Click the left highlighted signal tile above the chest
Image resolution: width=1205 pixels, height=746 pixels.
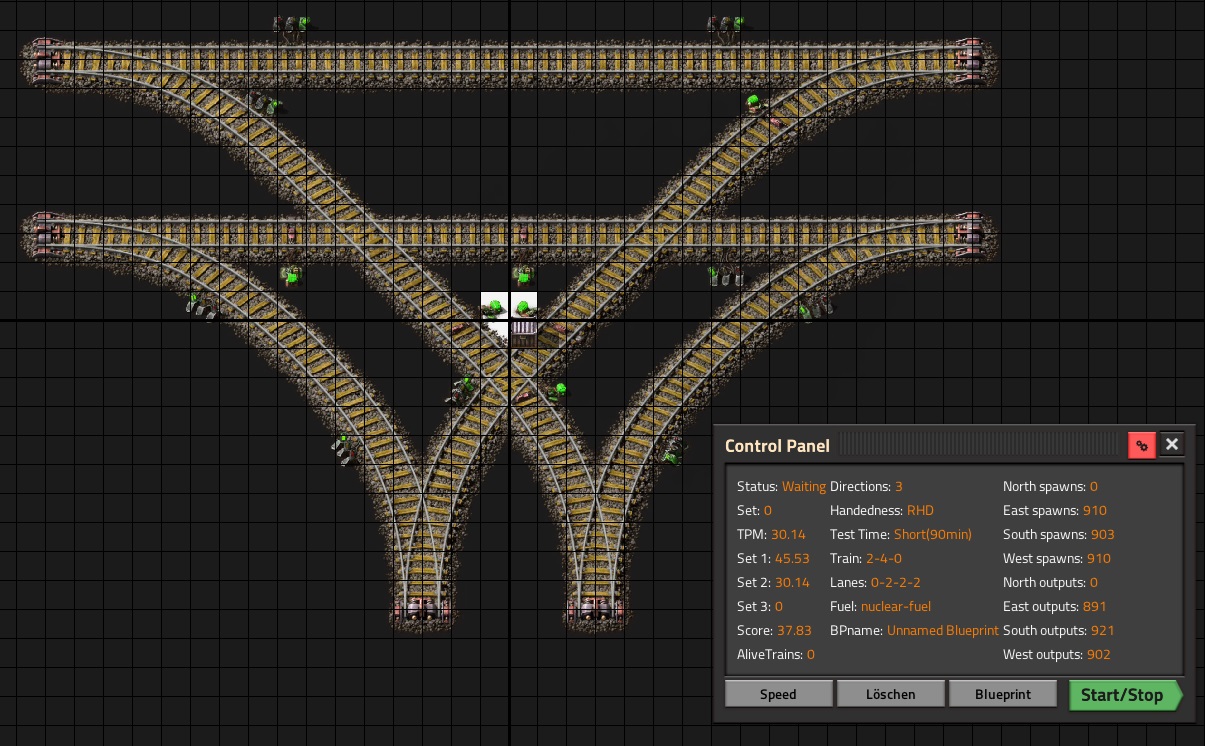495,305
